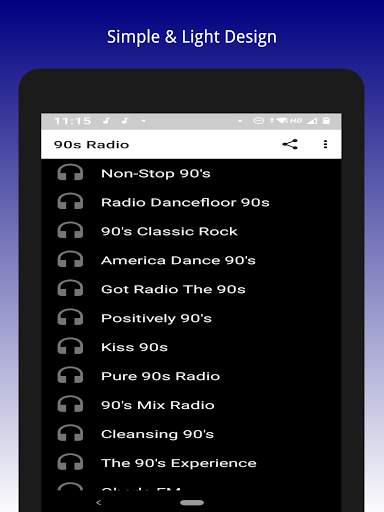The height and width of the screenshot is (512, 384).
Task: Open 90's Classic Rock station
Action: click(191, 231)
